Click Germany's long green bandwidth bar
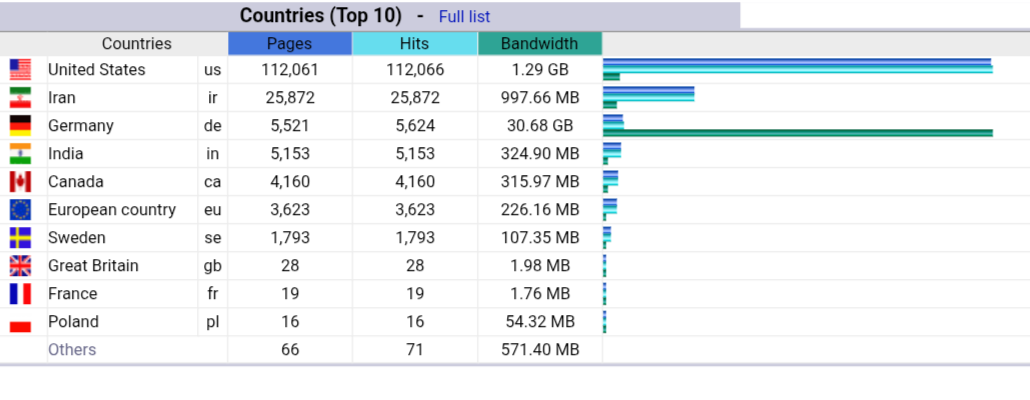The width and height of the screenshot is (1030, 400). (797, 133)
